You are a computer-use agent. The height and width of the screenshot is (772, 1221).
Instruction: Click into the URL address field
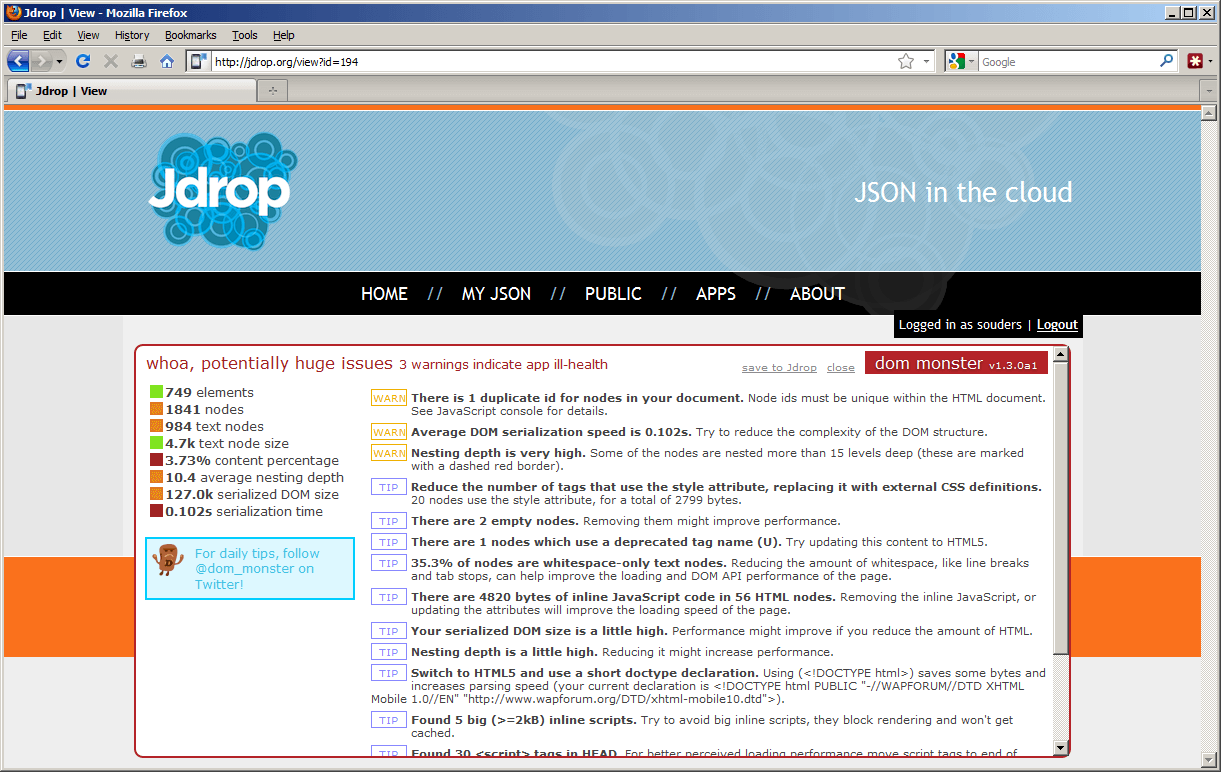click(x=551, y=61)
